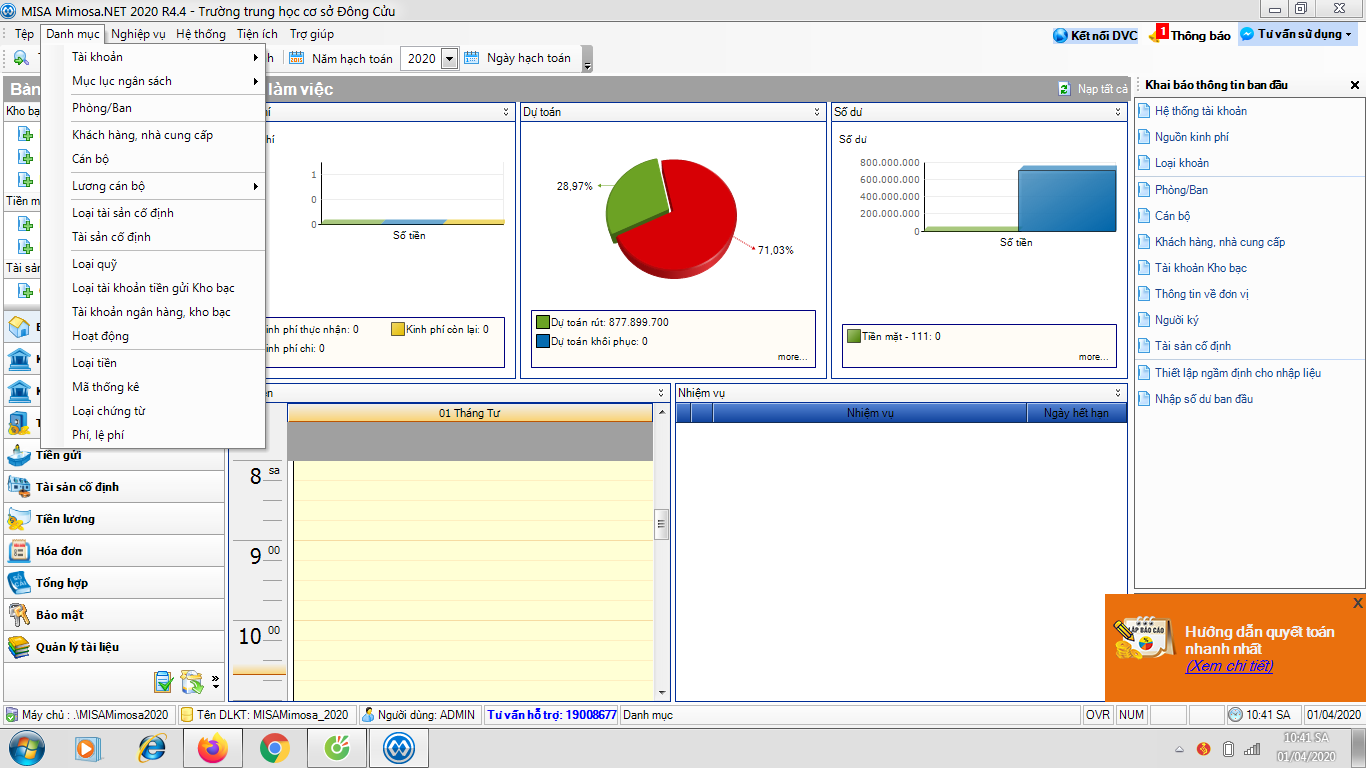Click more... link in Số dư panel

[x=1093, y=357]
